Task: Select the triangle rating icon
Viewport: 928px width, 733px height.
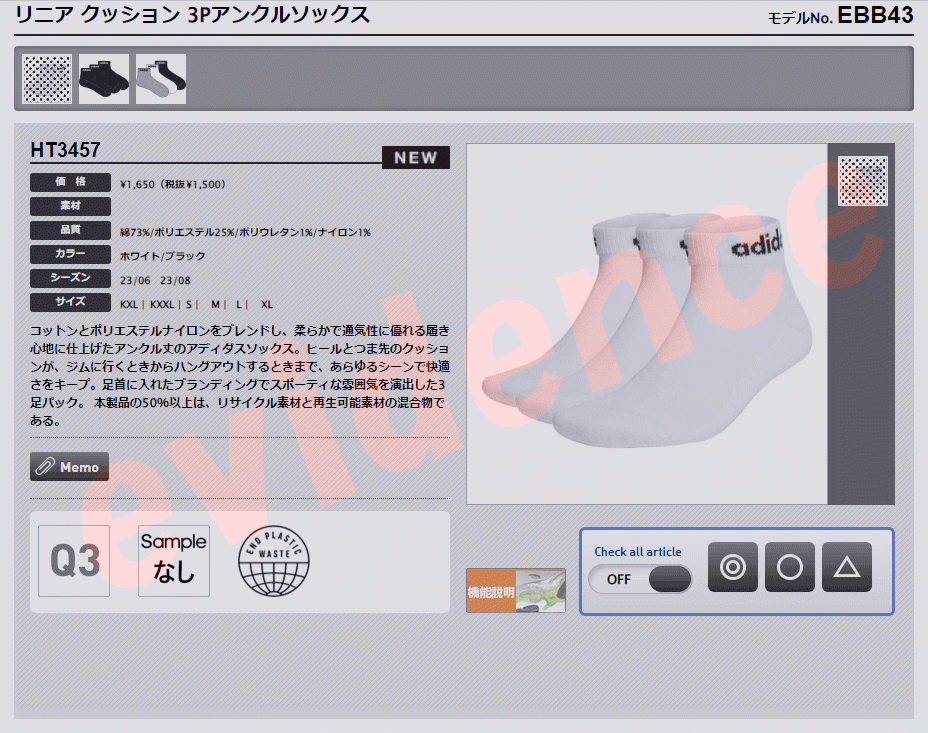Action: coord(846,567)
